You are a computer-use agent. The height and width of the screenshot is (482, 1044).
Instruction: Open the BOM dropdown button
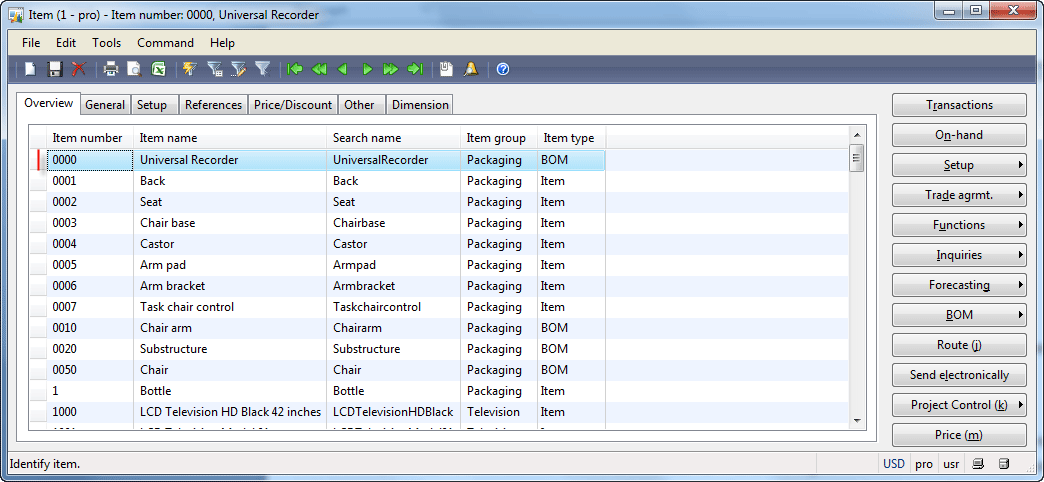(x=959, y=315)
